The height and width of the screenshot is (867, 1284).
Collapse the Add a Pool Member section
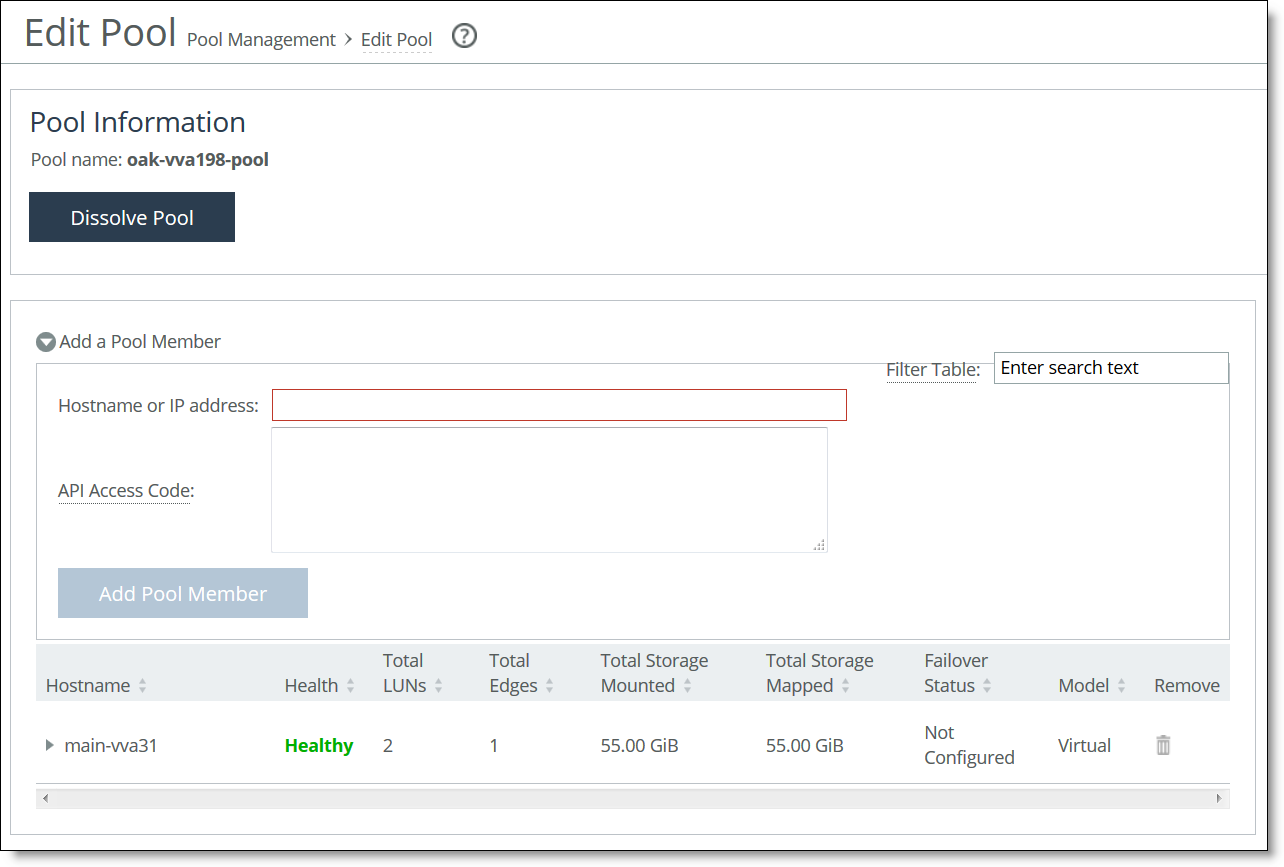45,341
